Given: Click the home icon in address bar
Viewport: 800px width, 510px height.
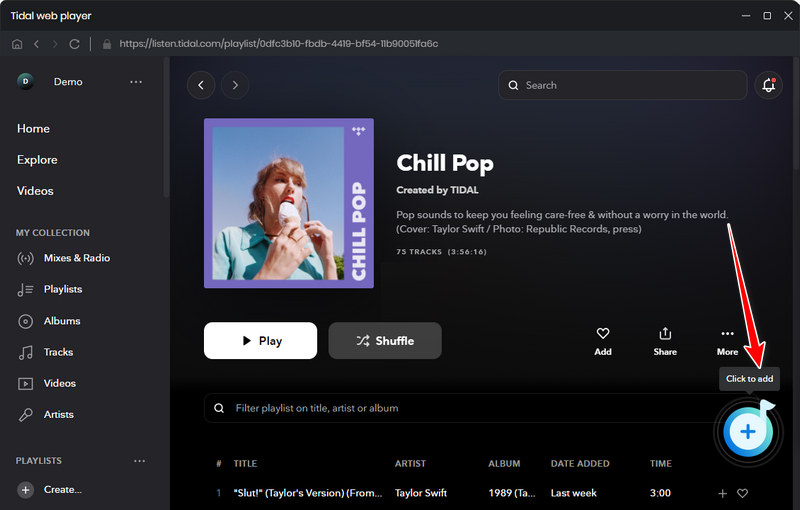Looking at the screenshot, I should [17, 44].
